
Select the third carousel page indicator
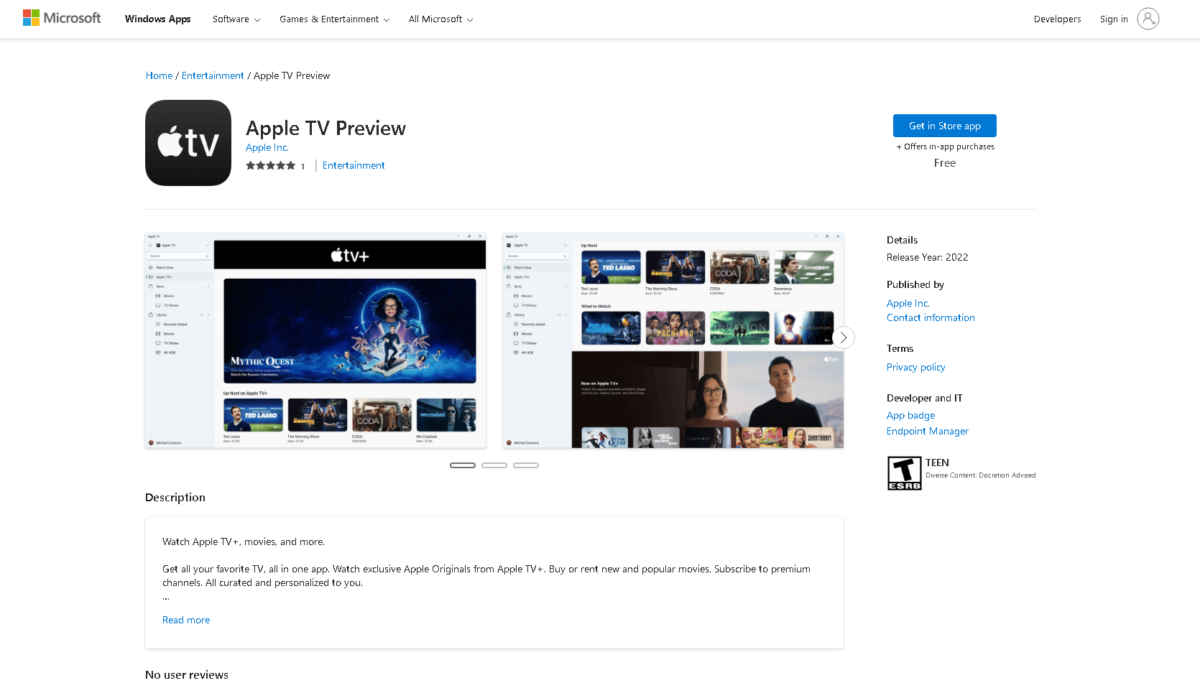point(526,465)
